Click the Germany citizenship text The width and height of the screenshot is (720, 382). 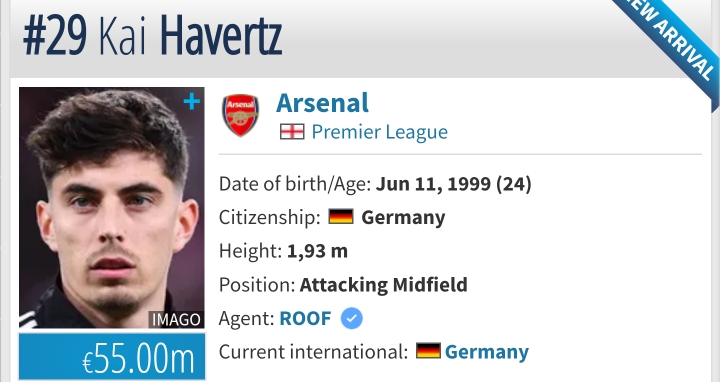click(x=403, y=218)
